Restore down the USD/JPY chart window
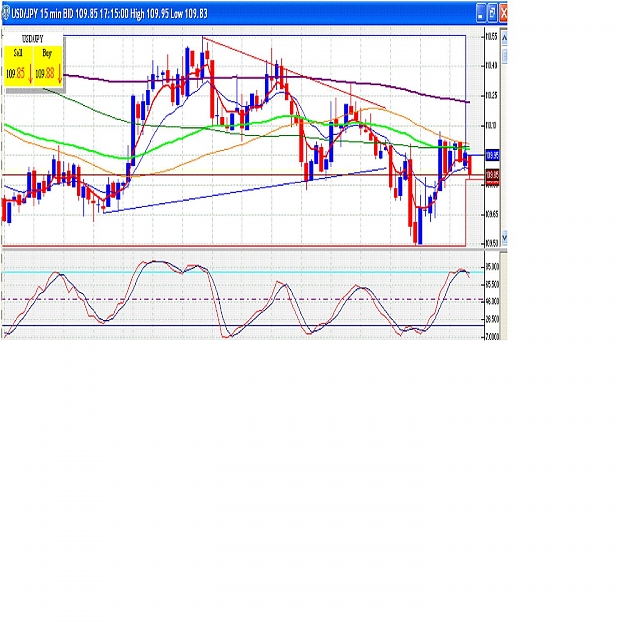The width and height of the screenshot is (625, 625). pos(493,13)
